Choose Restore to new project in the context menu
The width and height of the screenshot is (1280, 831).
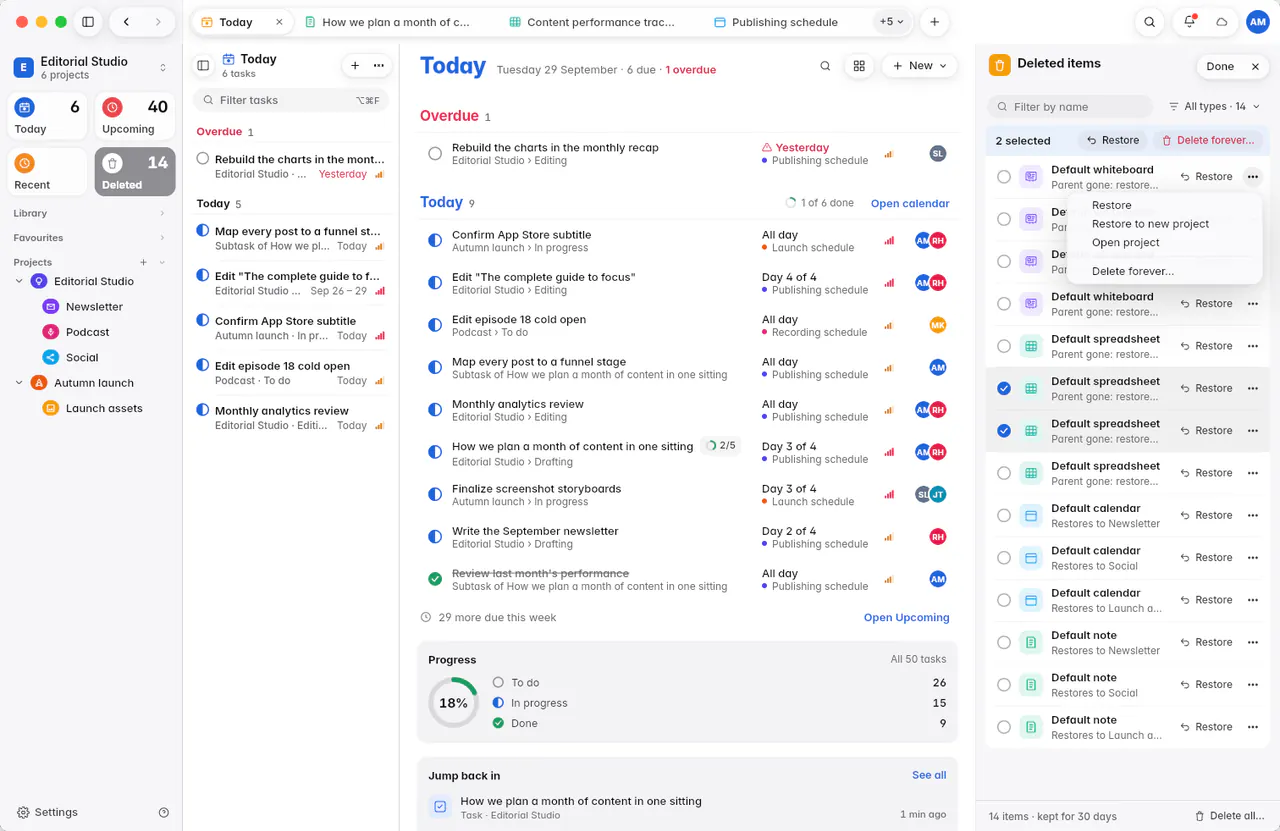pyautogui.click(x=1150, y=224)
